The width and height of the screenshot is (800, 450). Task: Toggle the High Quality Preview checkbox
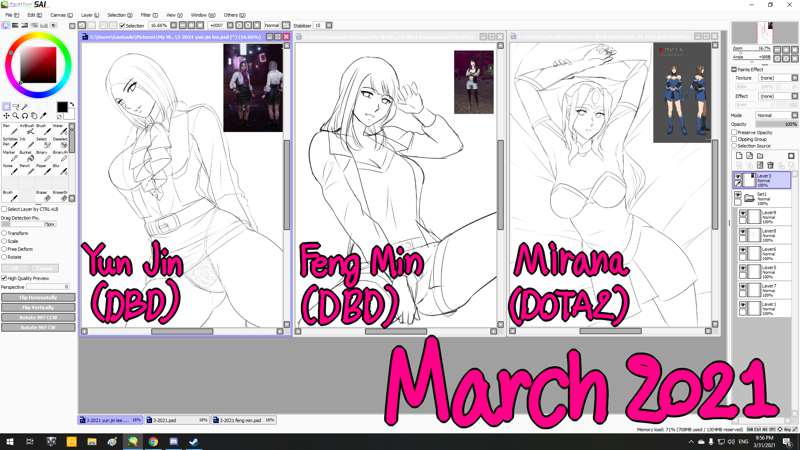(4, 278)
